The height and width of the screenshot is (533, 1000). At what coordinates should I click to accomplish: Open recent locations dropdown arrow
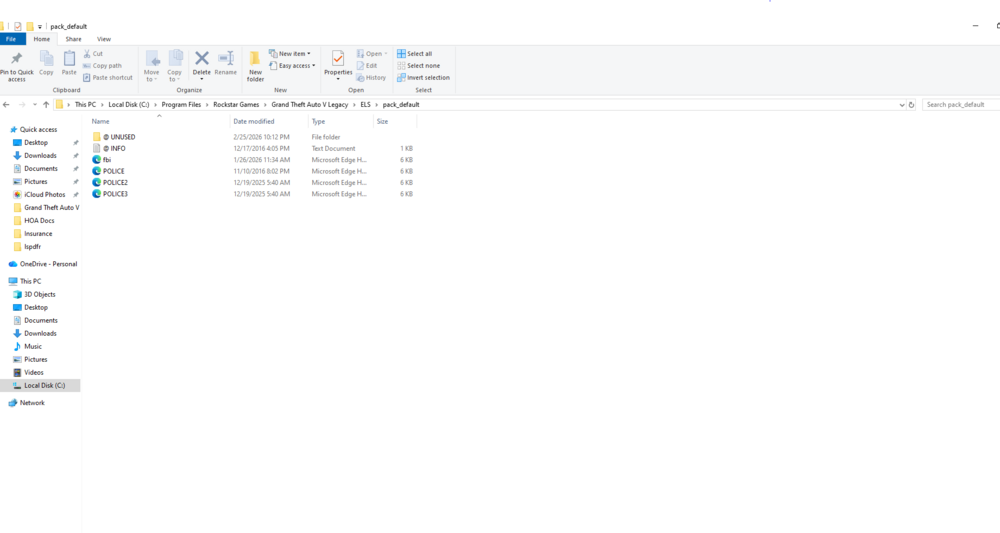point(34,105)
